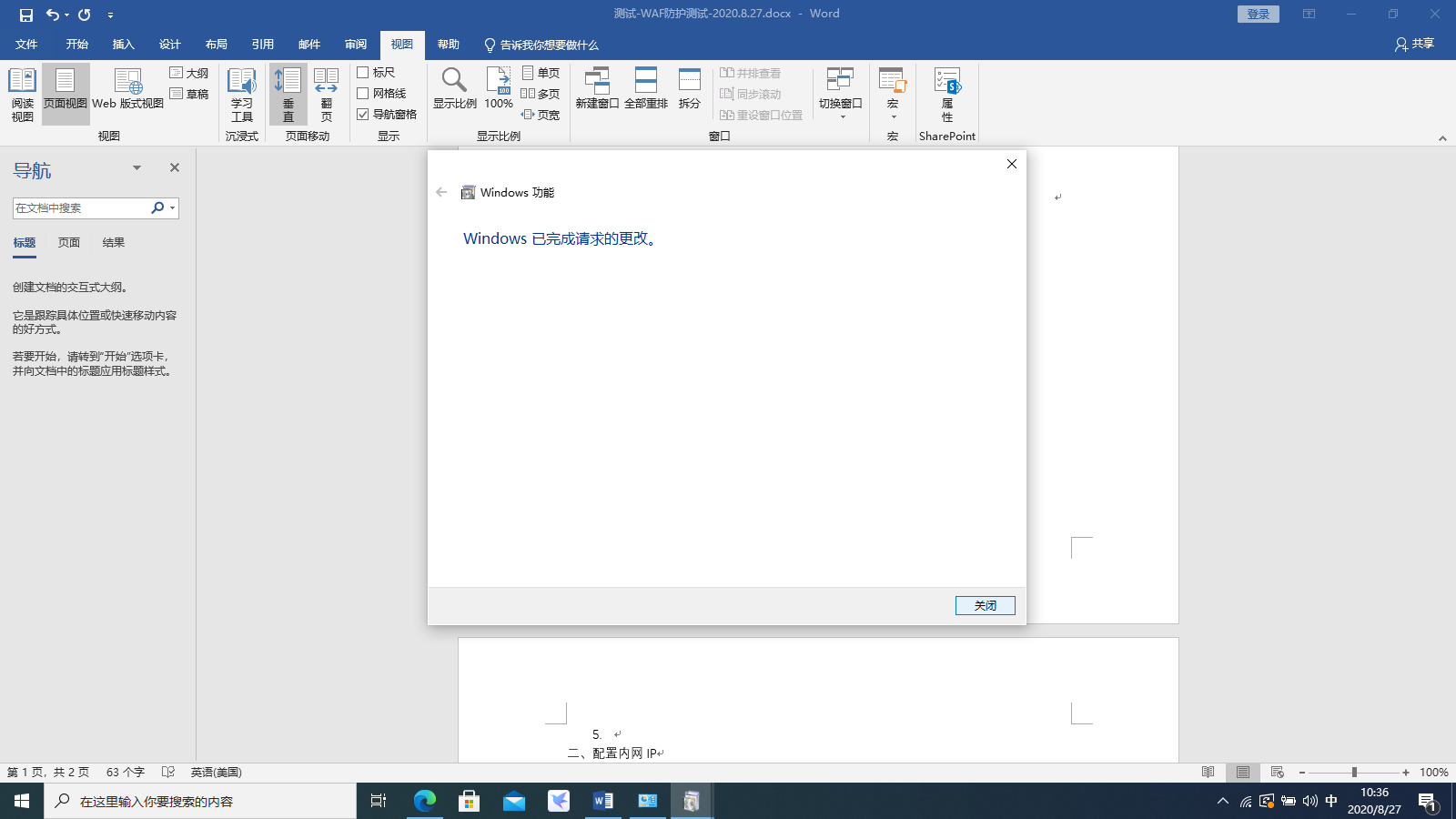Click the Windows taskbar search box

(x=200, y=802)
